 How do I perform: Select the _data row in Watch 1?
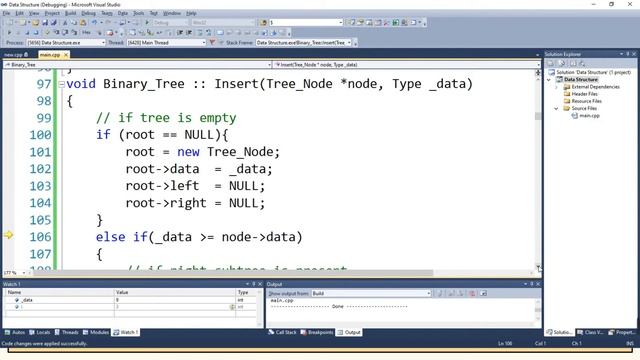tap(131, 300)
